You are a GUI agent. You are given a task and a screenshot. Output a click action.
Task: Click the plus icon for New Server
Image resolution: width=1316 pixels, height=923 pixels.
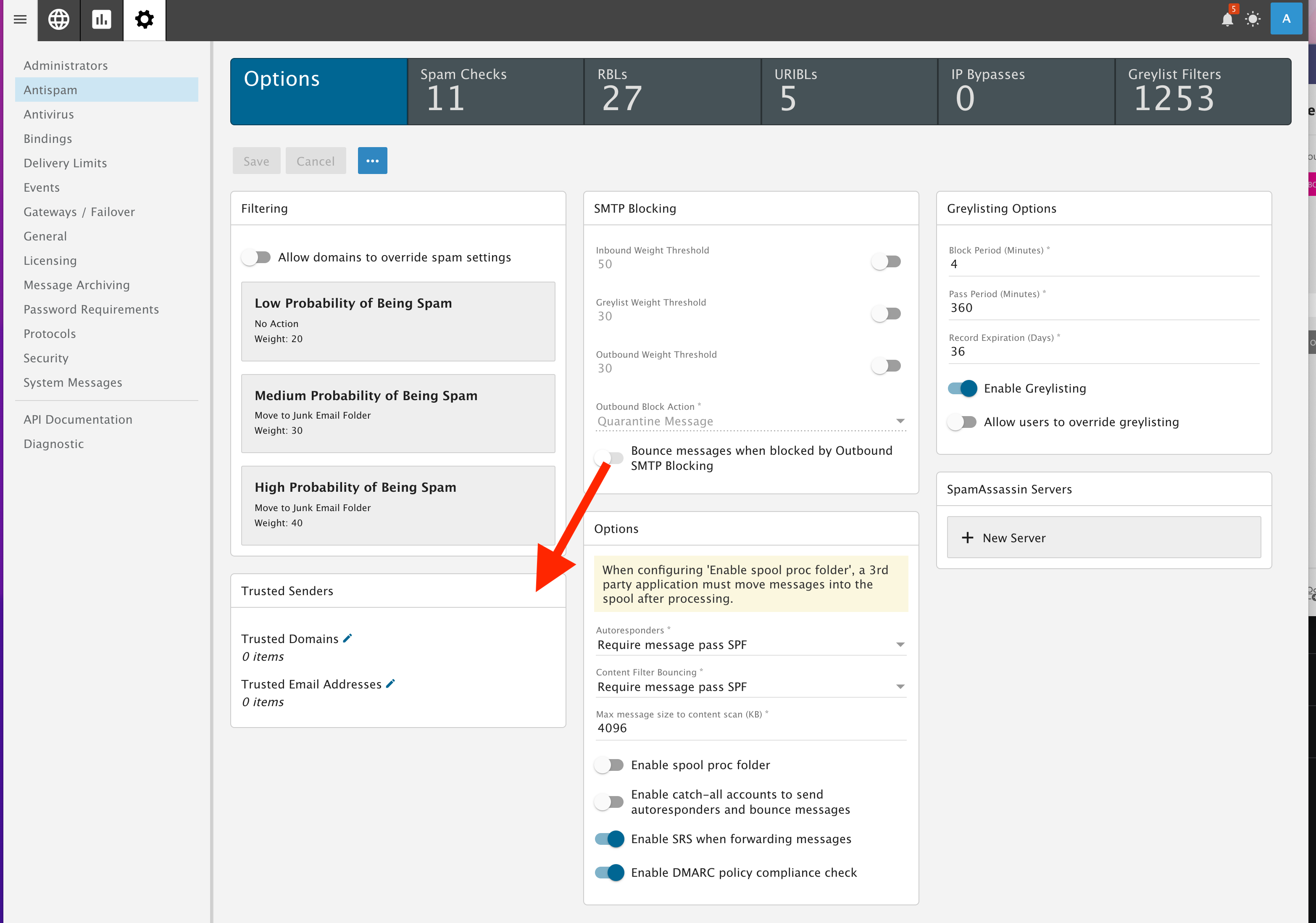968,538
